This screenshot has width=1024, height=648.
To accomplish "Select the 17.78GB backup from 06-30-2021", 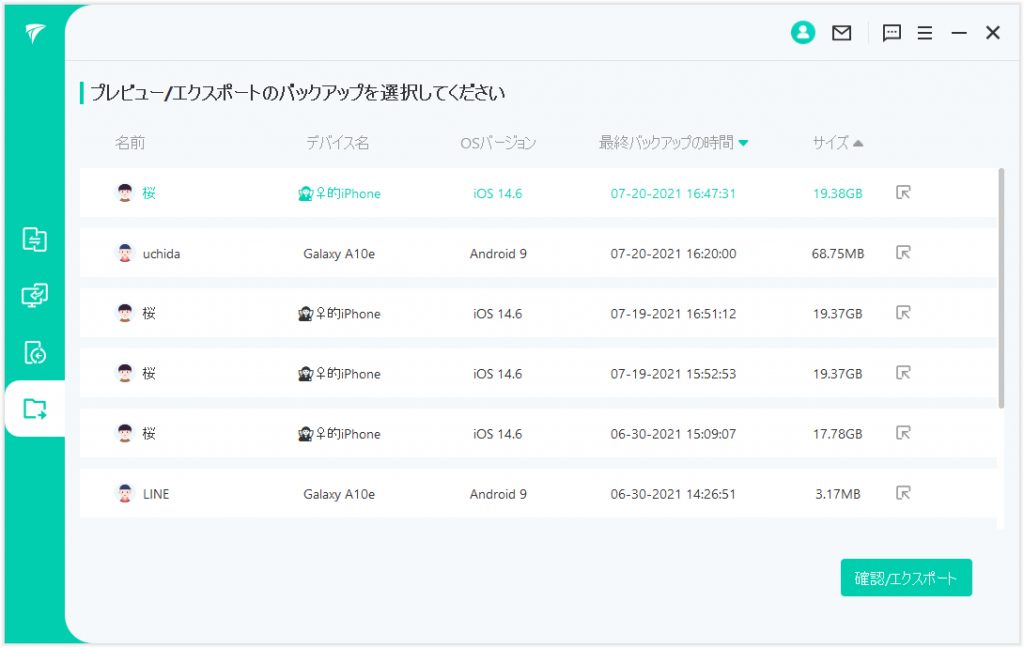I will (x=500, y=433).
